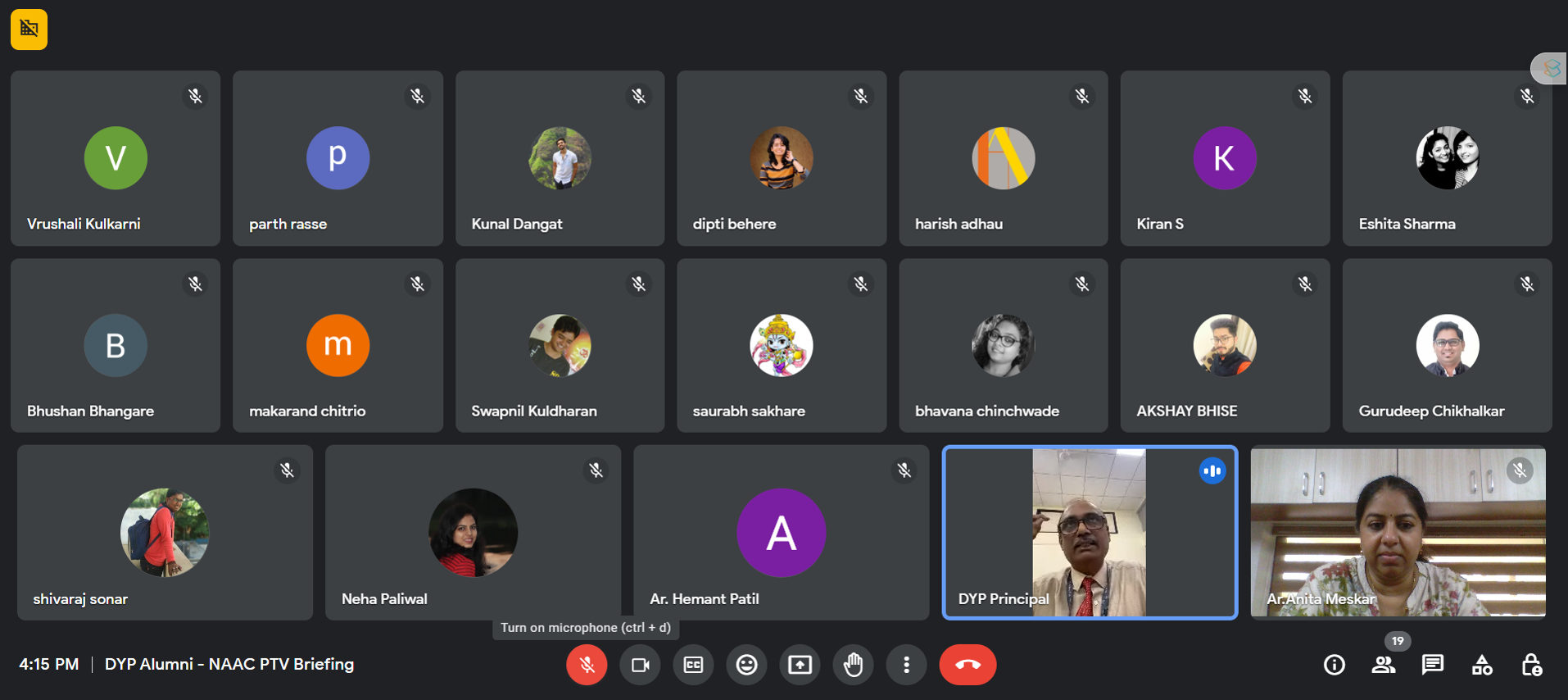Click shivaraj sonar's profile photo
1568x700 pixels.
[165, 533]
